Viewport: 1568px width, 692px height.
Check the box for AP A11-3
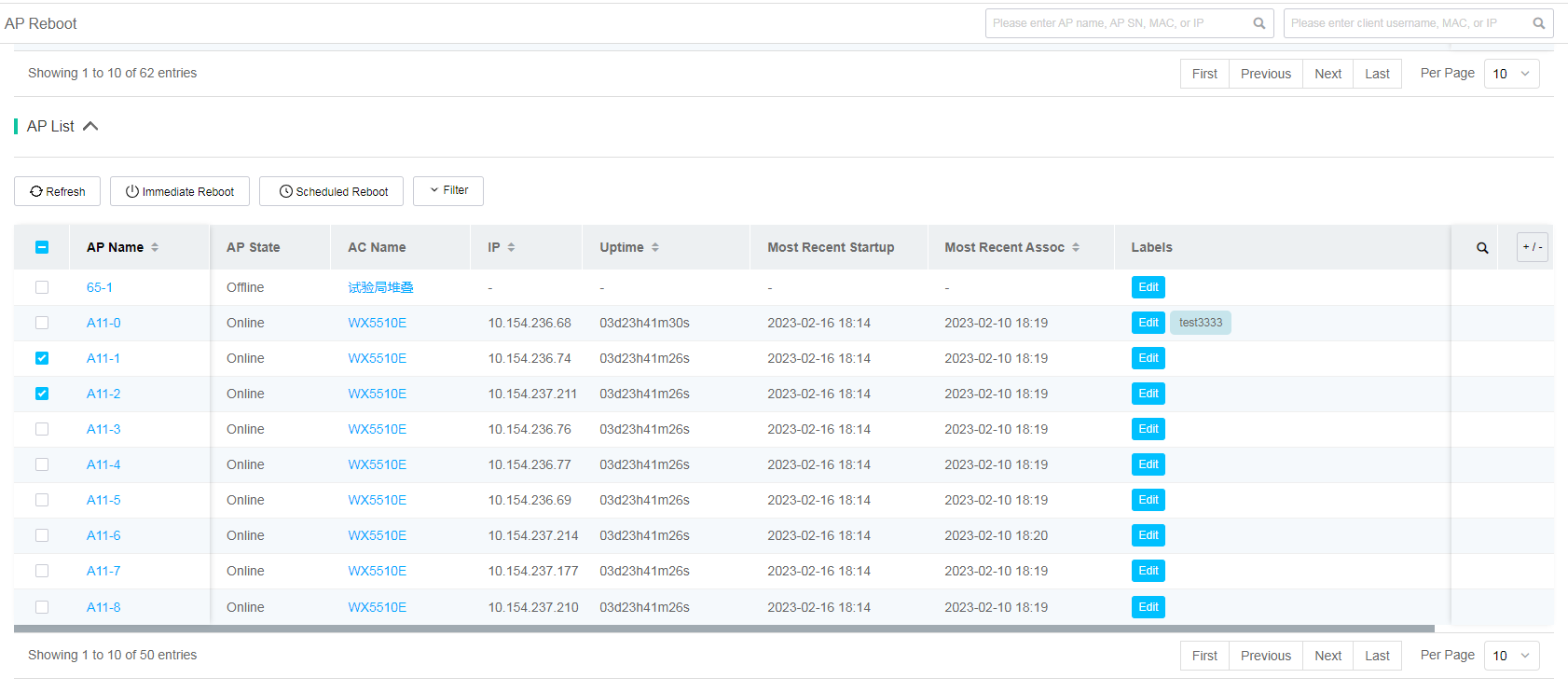pos(42,429)
